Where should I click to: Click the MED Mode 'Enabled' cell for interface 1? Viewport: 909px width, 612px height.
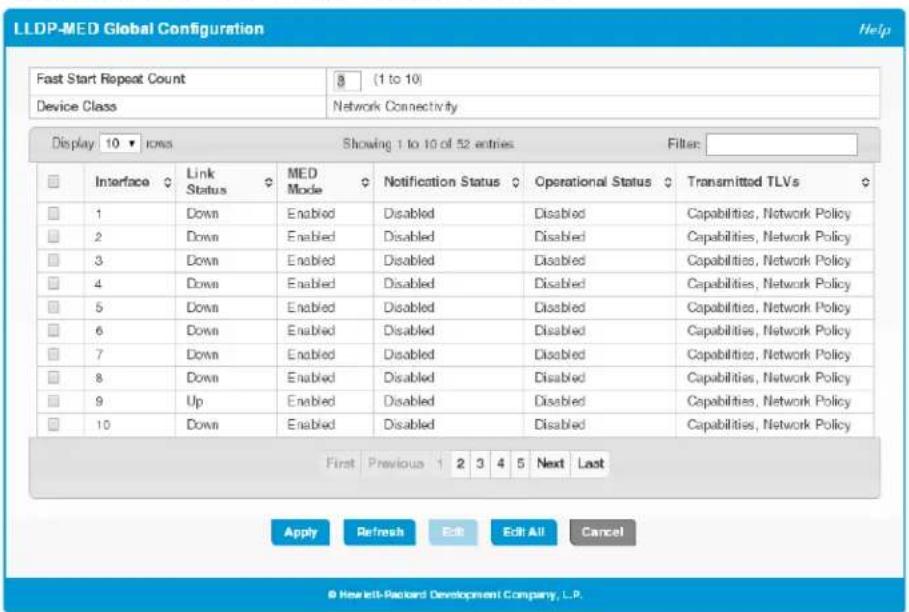(311, 213)
